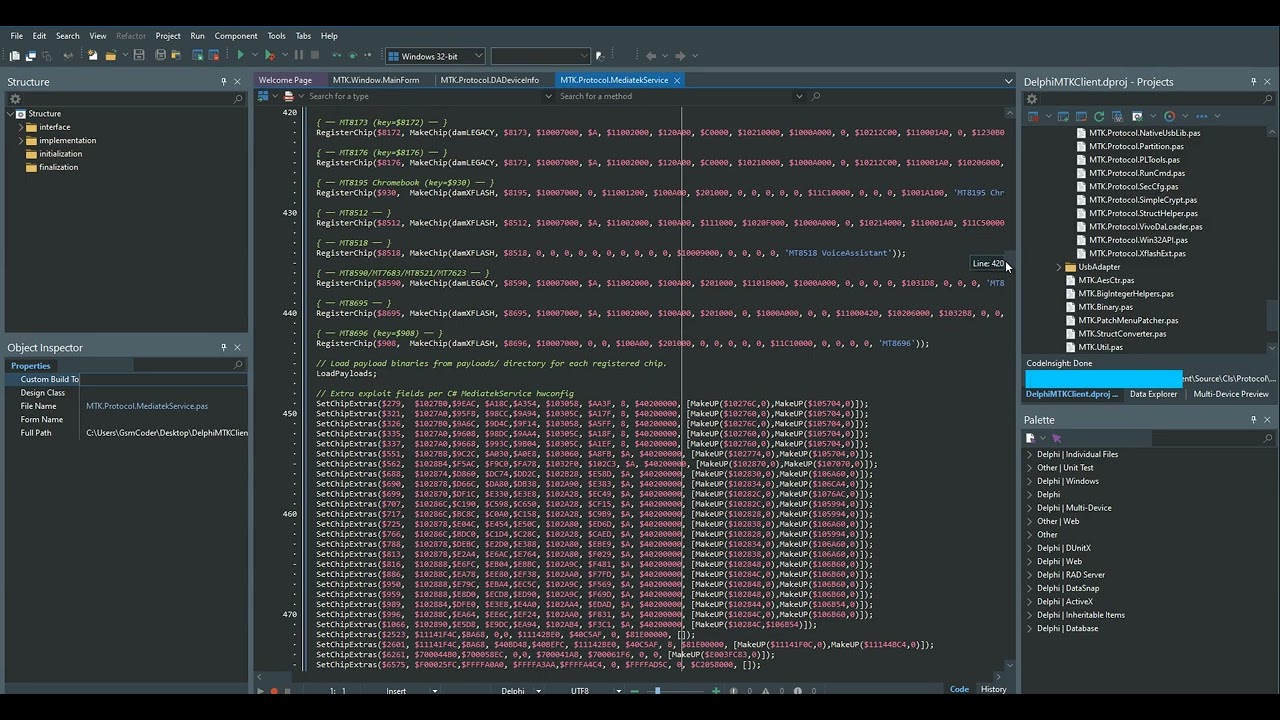
Task: Pin the Structure panel
Action: tap(223, 82)
